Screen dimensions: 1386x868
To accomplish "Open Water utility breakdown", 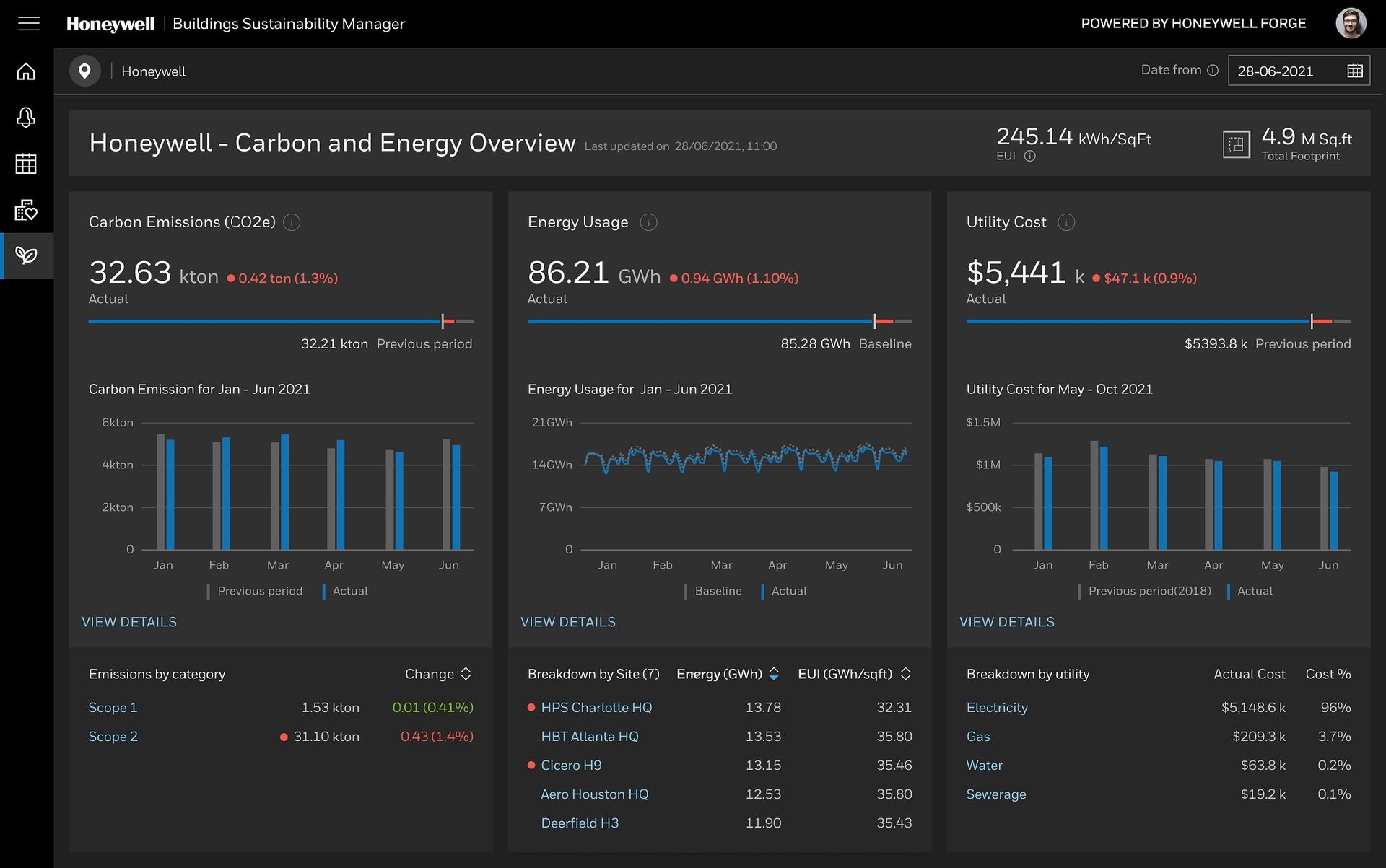I will point(985,766).
